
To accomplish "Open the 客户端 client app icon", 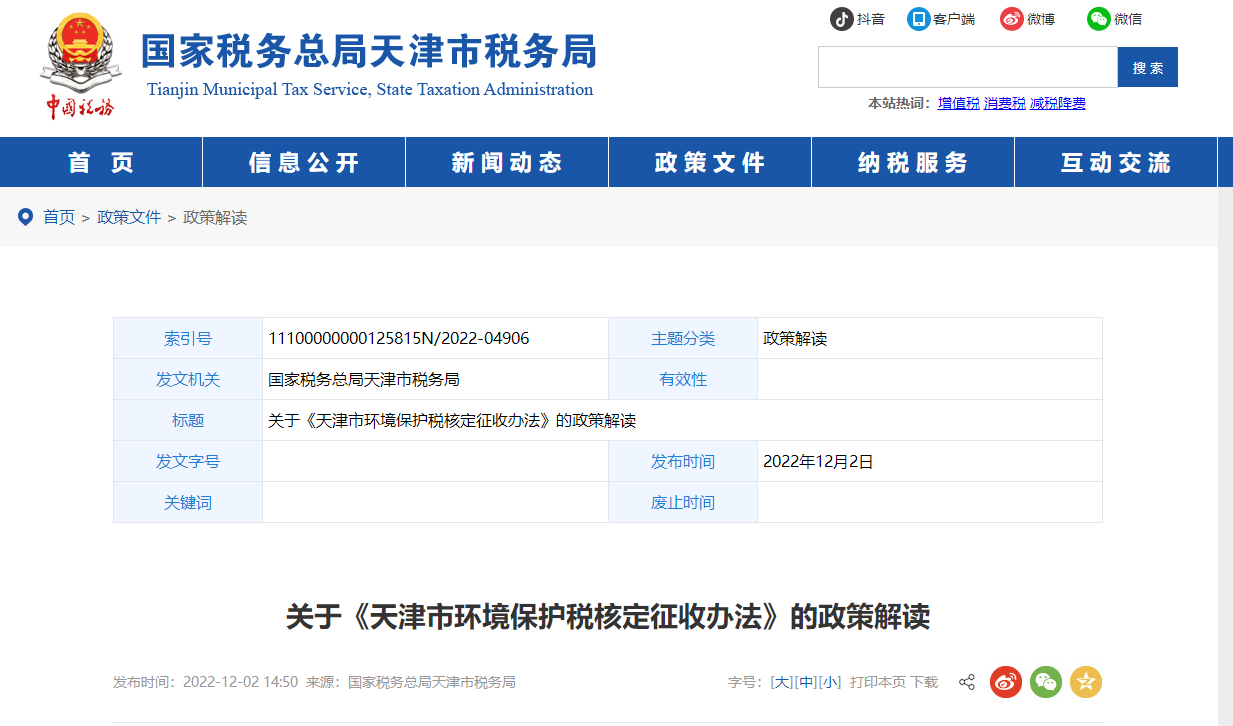I will point(919,19).
